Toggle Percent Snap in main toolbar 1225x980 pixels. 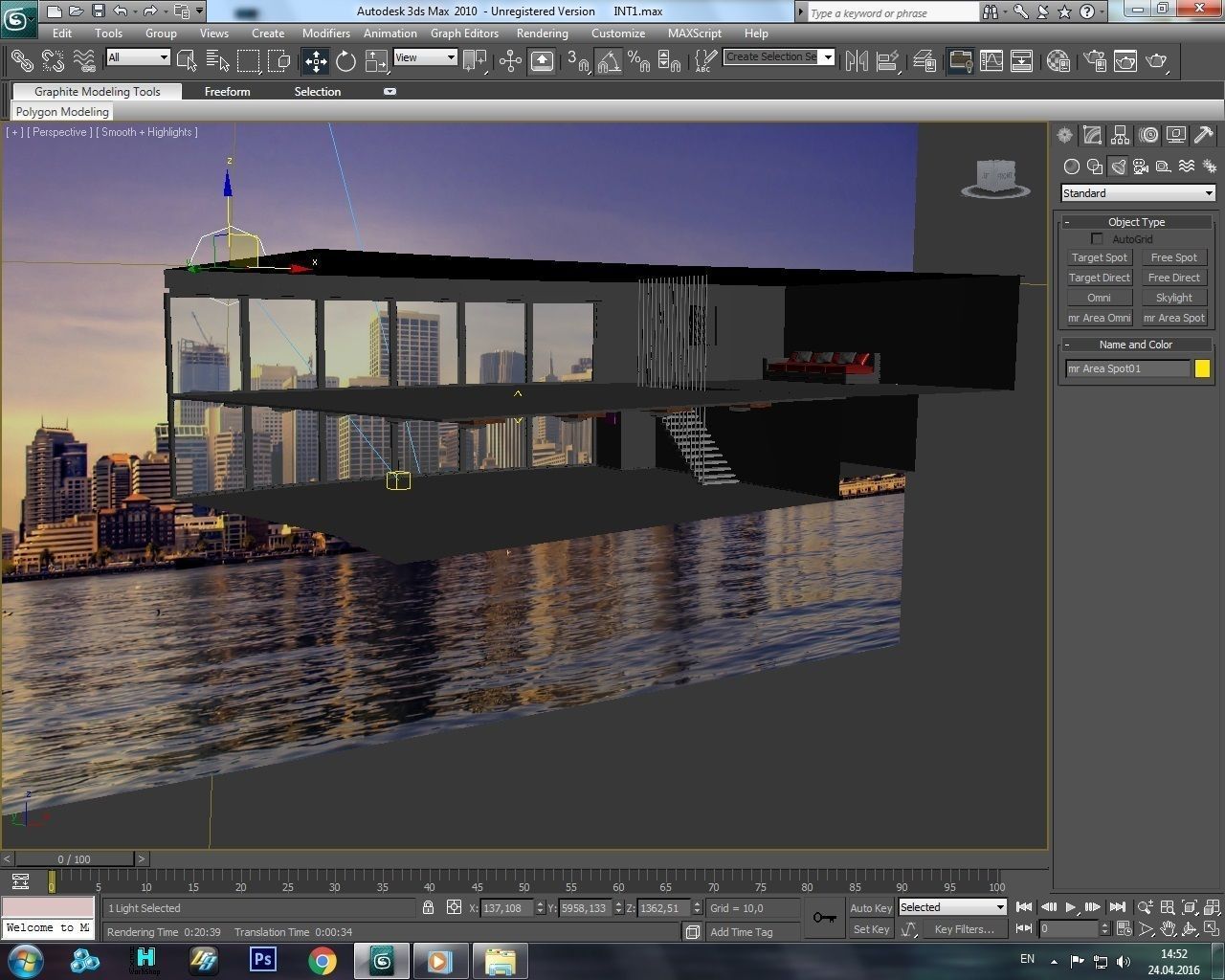[x=638, y=61]
